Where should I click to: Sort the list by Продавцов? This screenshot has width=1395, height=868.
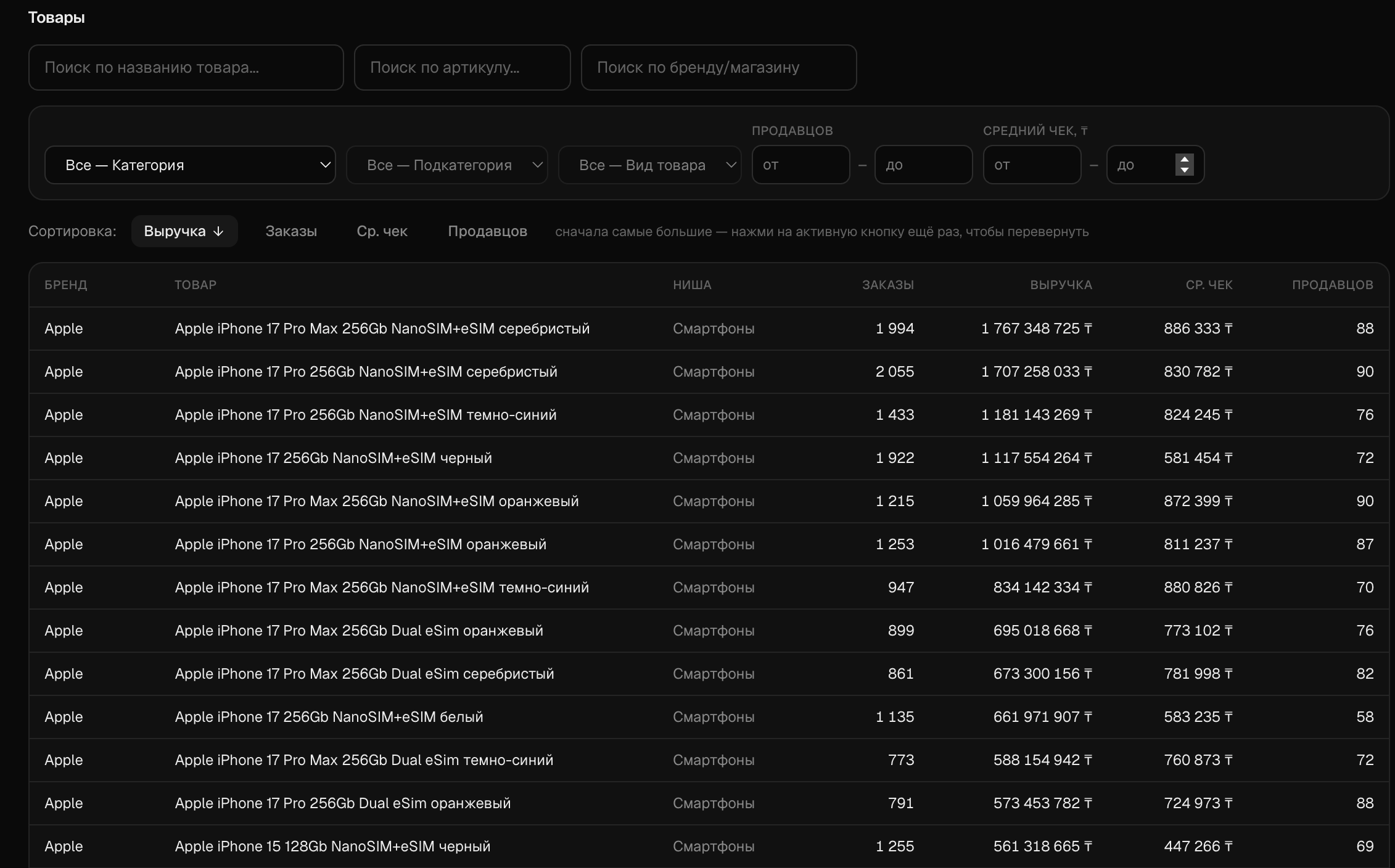click(x=487, y=231)
